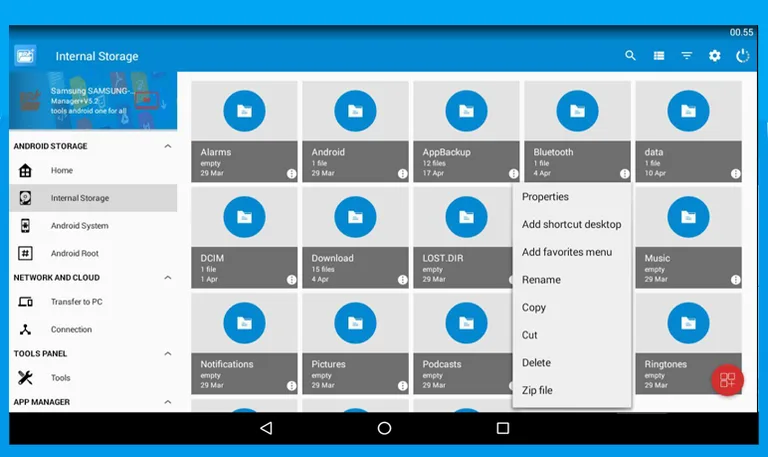Viewport: 768px width, 457px height.
Task: Tap the Android home navigation button
Action: 384,428
